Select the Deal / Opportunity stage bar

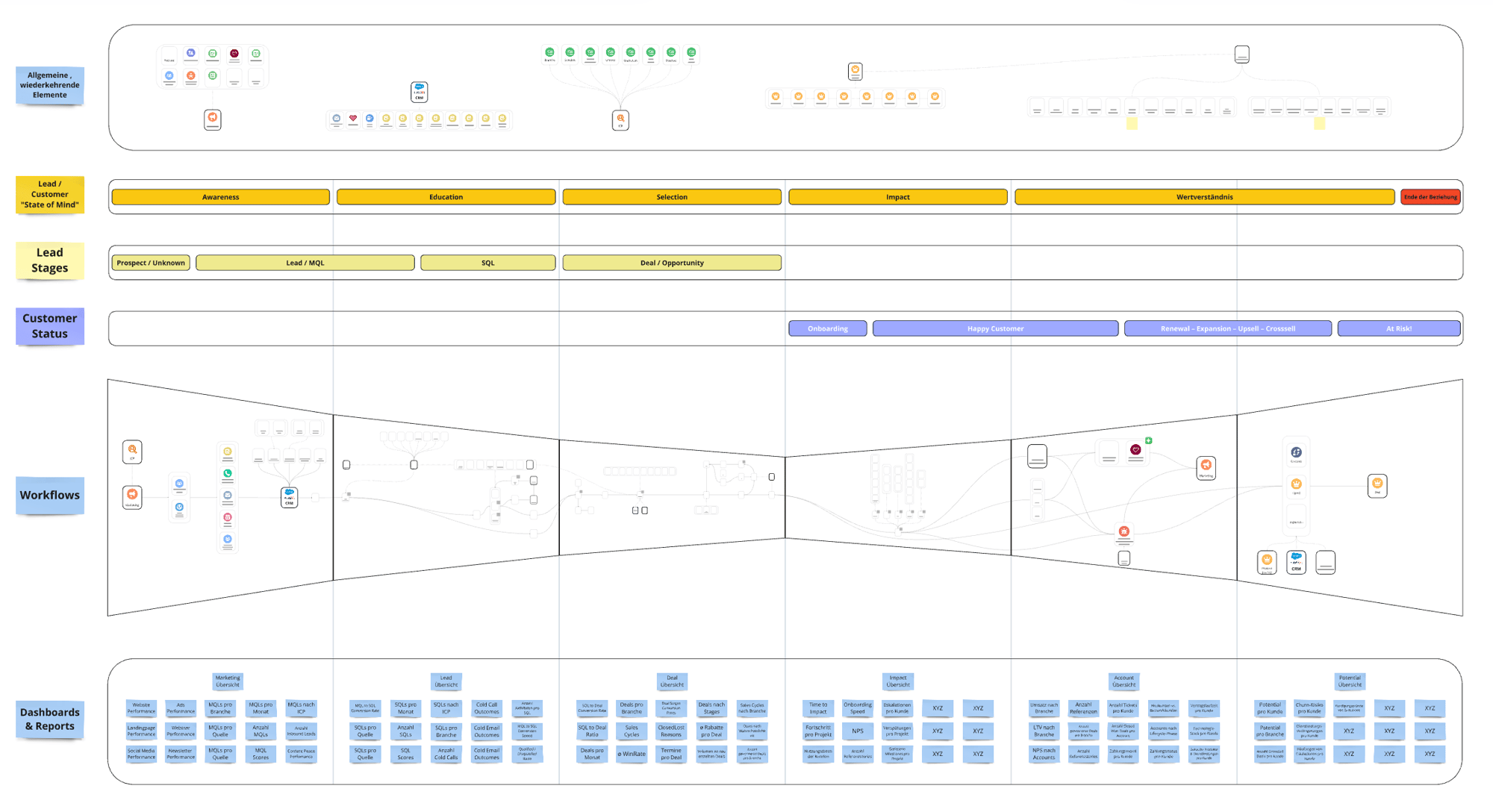pos(672,263)
